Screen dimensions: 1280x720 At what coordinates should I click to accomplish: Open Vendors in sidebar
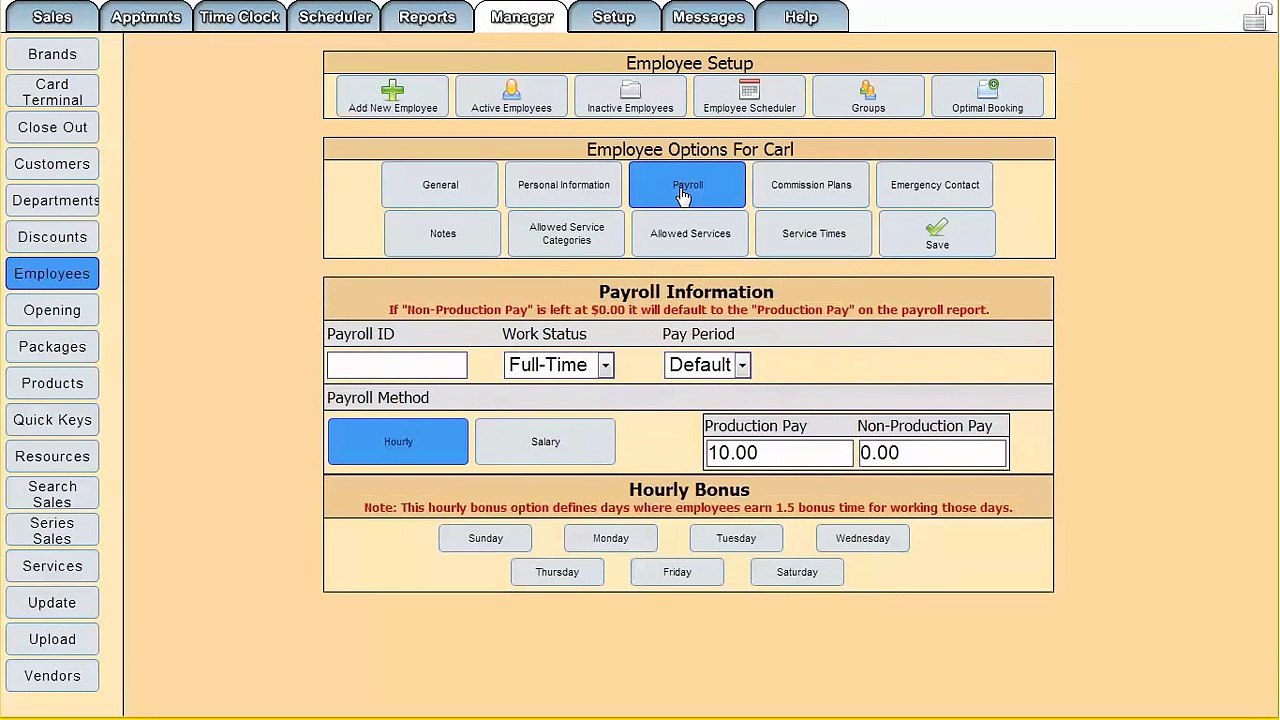click(52, 677)
